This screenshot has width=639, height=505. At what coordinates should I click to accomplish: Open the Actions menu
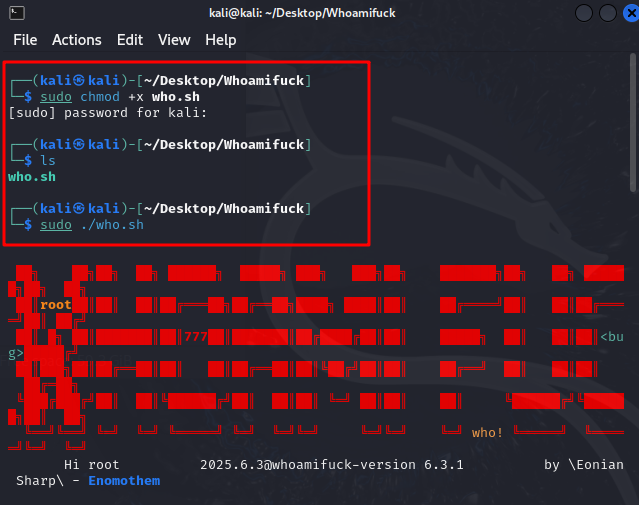pyautogui.click(x=77, y=40)
